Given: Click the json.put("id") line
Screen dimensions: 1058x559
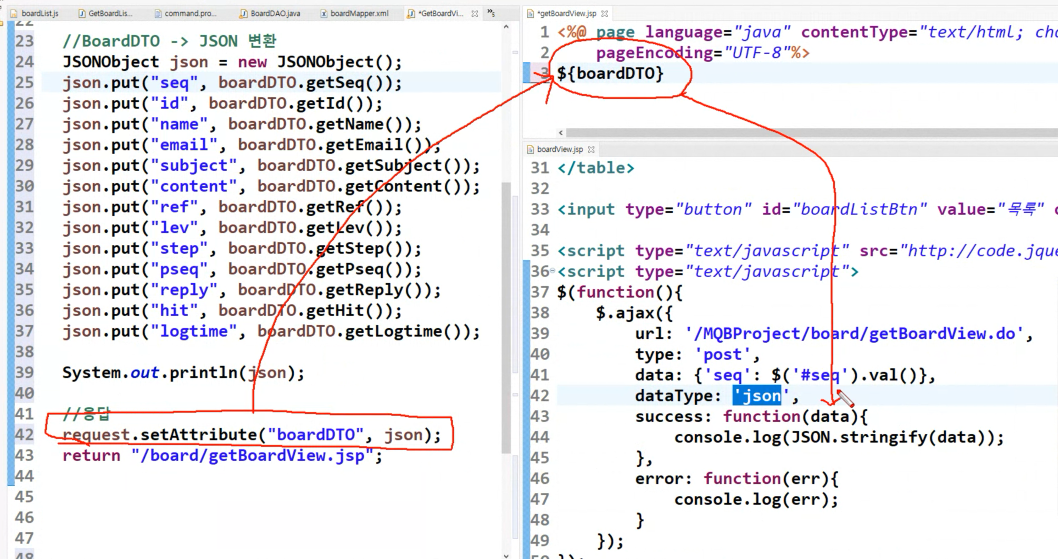Looking at the screenshot, I should (x=222, y=104).
